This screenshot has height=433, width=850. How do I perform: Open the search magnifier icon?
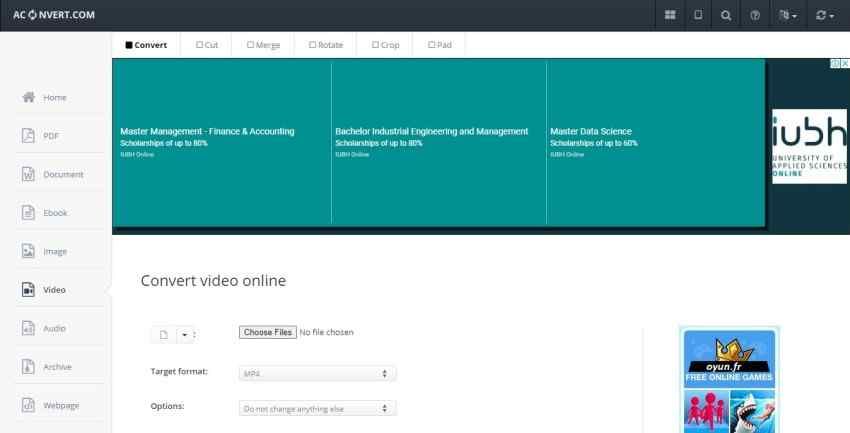coord(726,16)
